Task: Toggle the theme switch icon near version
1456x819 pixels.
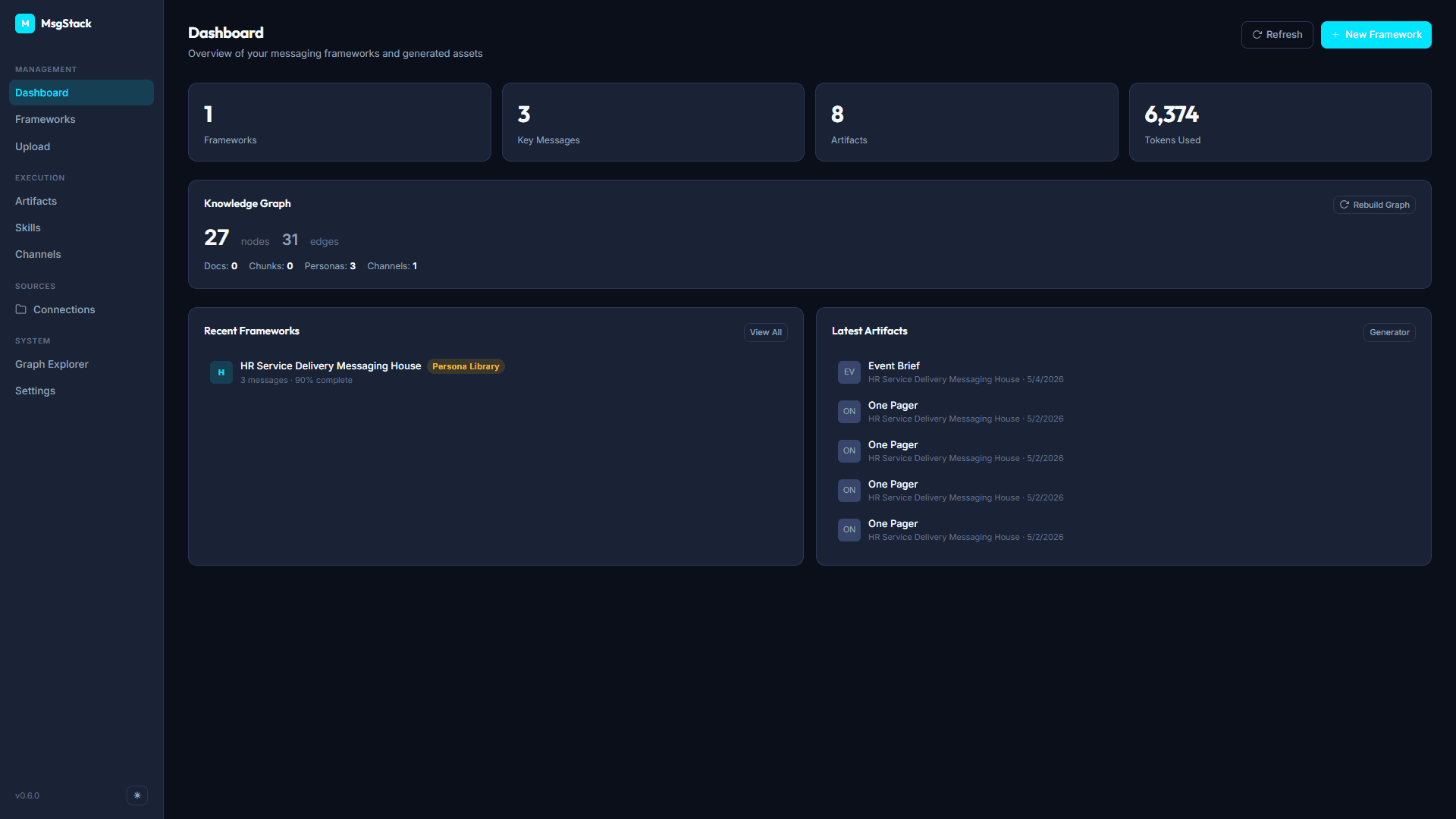Action: tap(137, 795)
